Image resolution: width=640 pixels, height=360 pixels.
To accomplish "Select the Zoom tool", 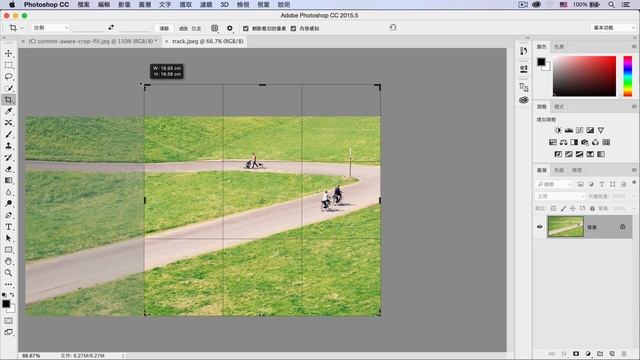I will coord(9,273).
